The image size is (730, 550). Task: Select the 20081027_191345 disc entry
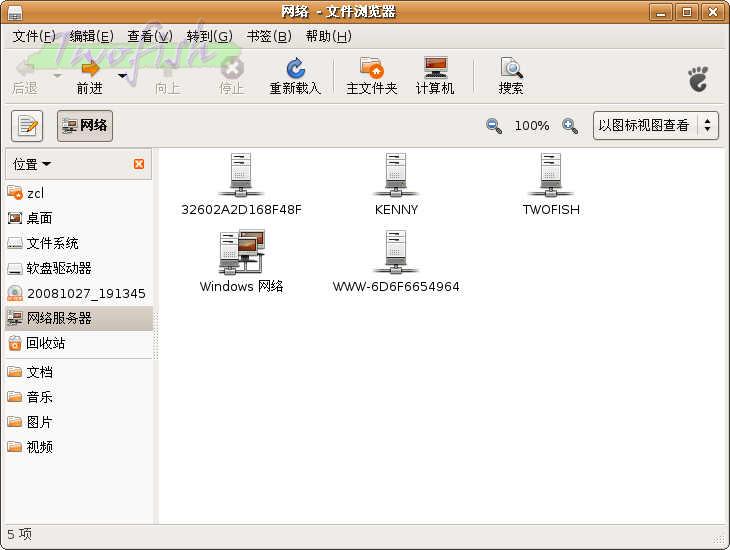79,293
